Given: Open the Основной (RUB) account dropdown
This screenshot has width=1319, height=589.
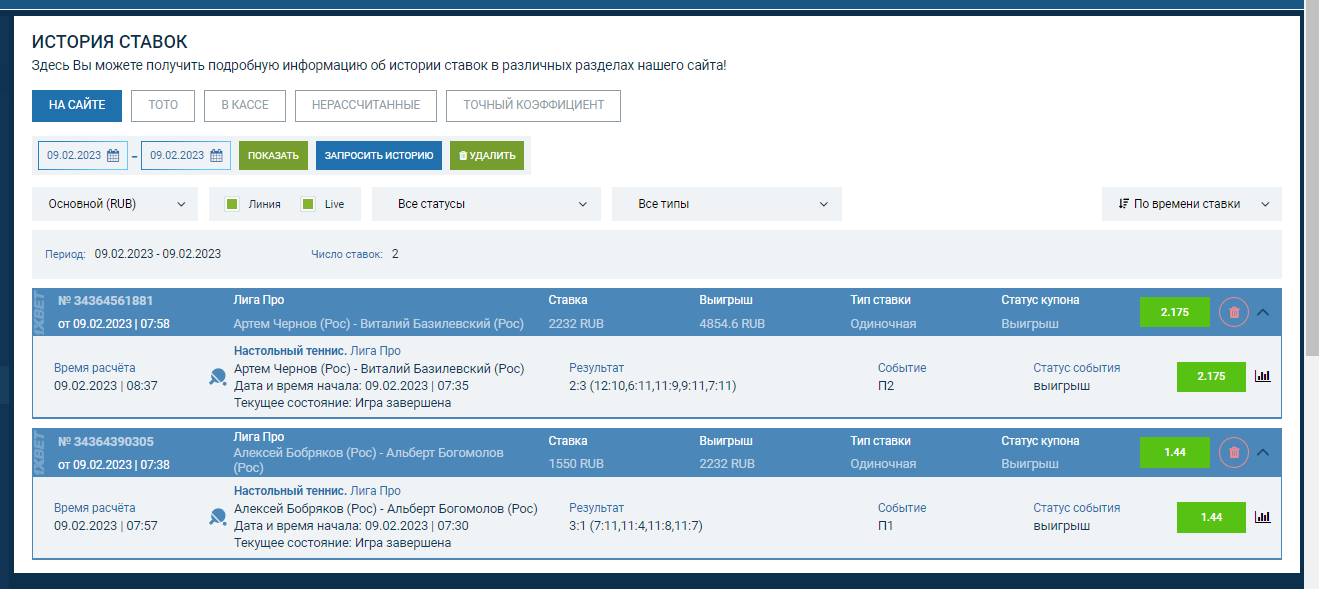Looking at the screenshot, I should (x=115, y=204).
